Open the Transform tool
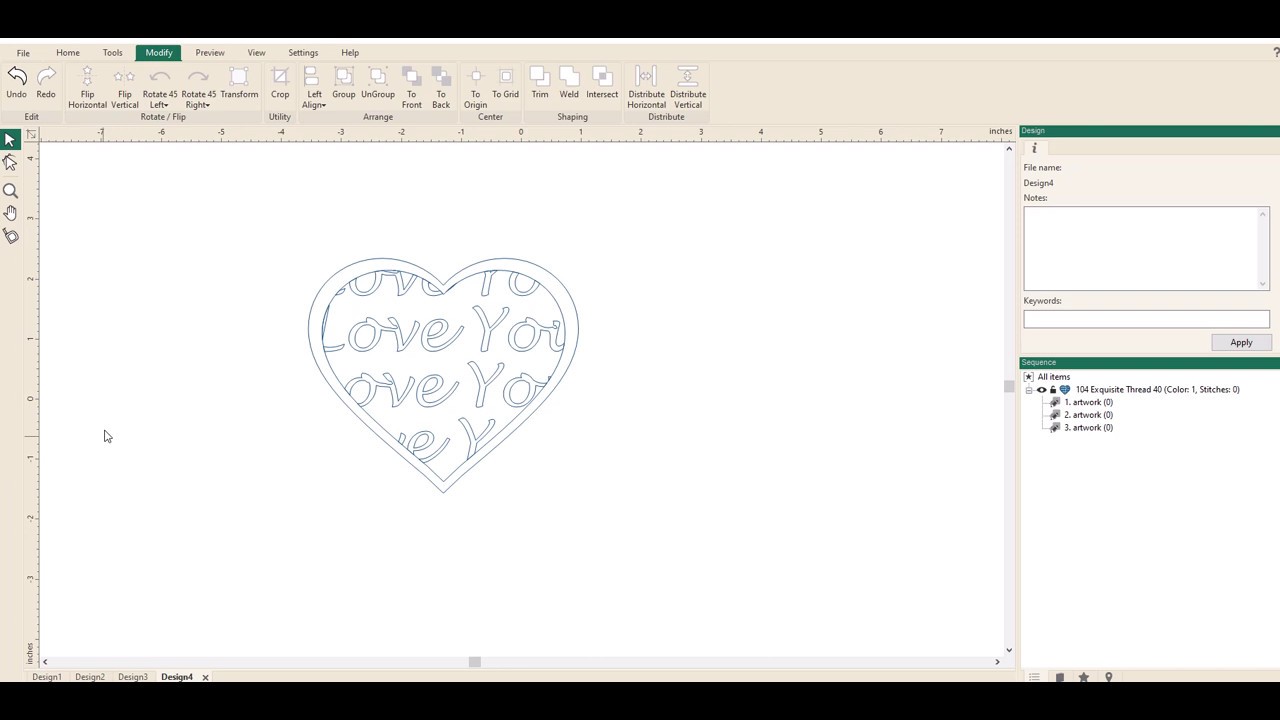The height and width of the screenshot is (720, 1280). point(239,84)
